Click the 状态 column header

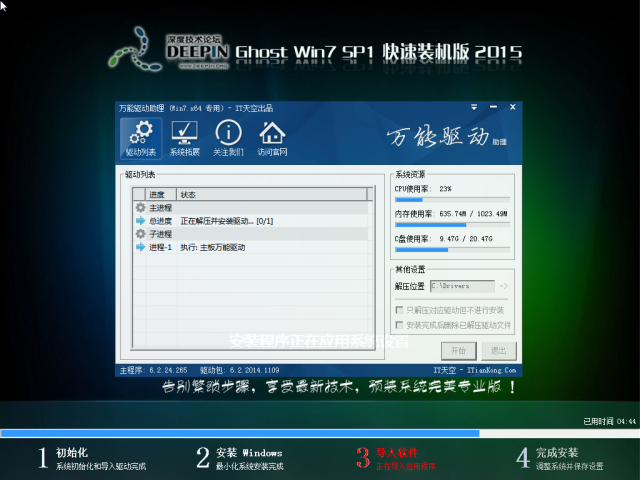click(x=272, y=194)
